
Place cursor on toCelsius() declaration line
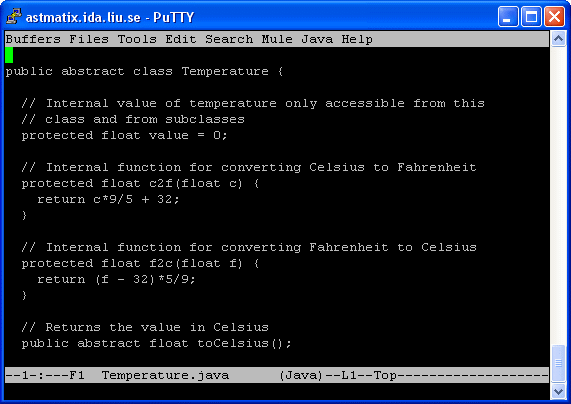coord(157,343)
